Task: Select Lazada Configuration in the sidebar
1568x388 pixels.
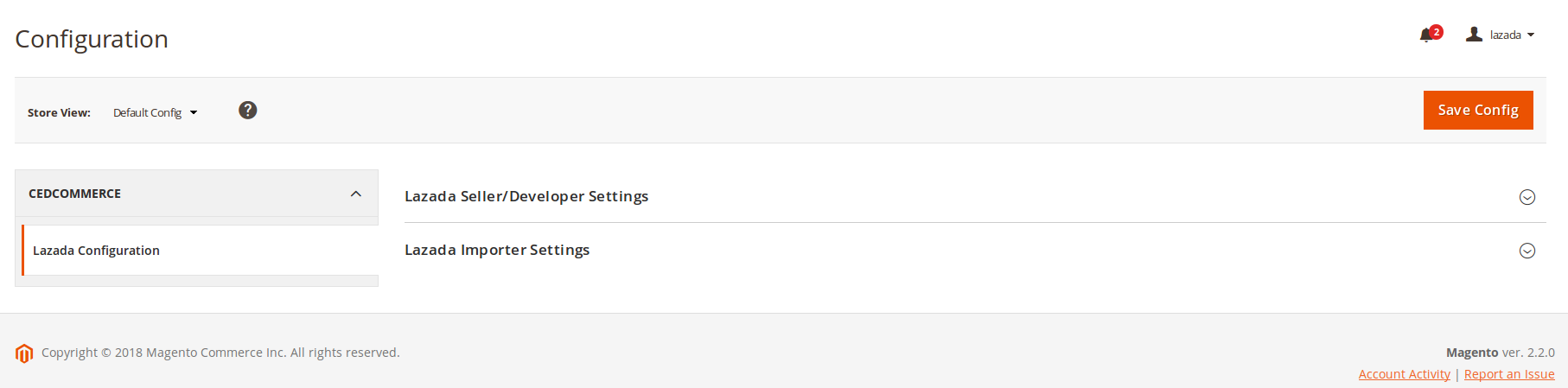Action: 200,251
